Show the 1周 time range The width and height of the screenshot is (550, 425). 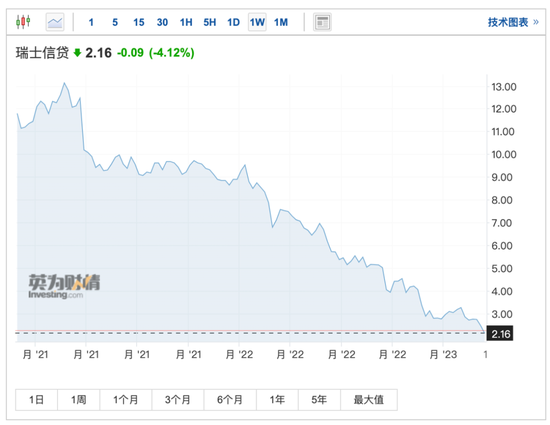[79, 399]
